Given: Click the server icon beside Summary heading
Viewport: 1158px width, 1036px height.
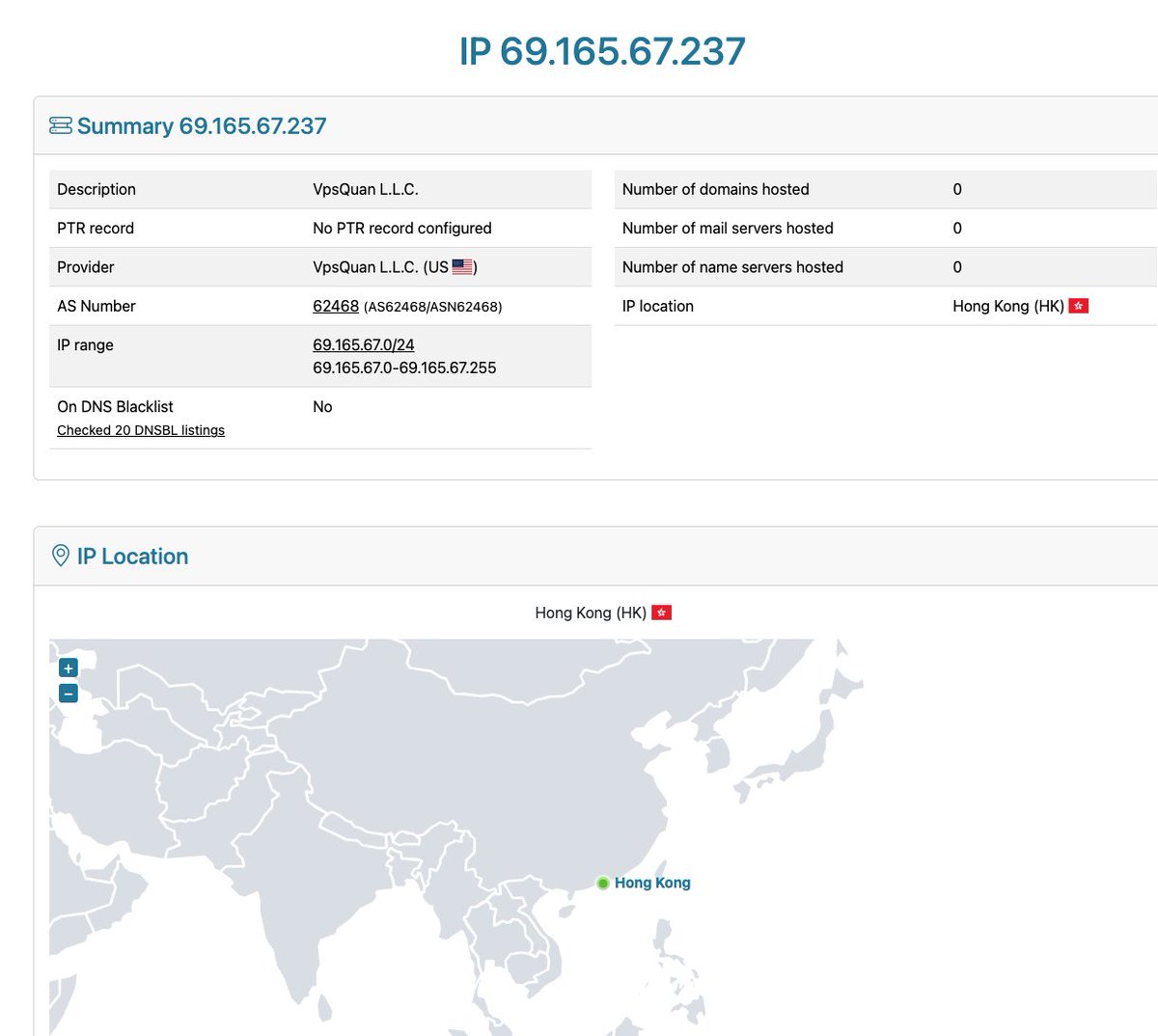Looking at the screenshot, I should 61,125.
